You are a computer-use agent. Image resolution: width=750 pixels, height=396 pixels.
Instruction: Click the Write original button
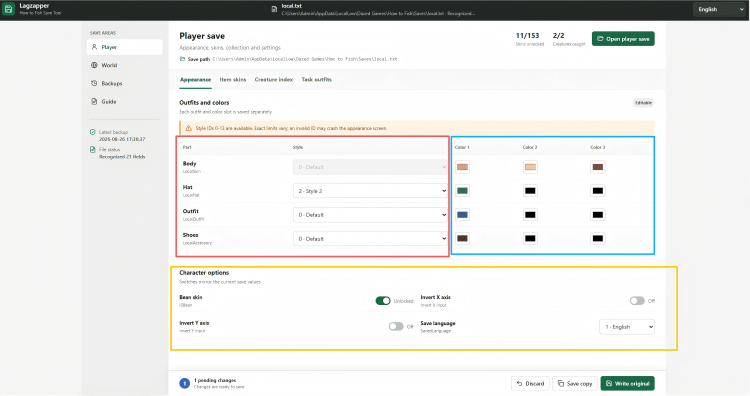pyautogui.click(x=628, y=384)
